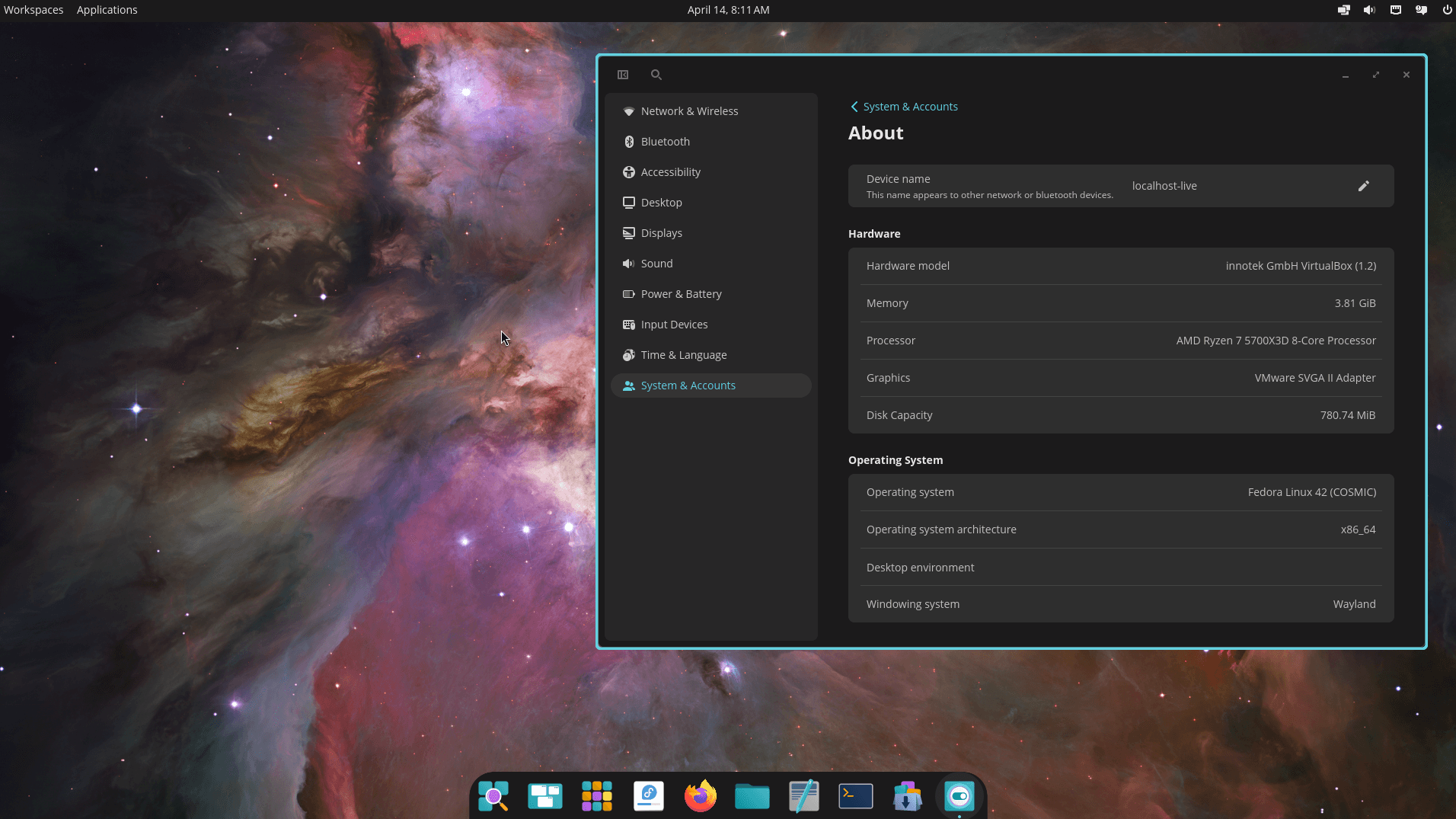The image size is (1456, 819).
Task: Open the Applications menu
Action: (106, 10)
